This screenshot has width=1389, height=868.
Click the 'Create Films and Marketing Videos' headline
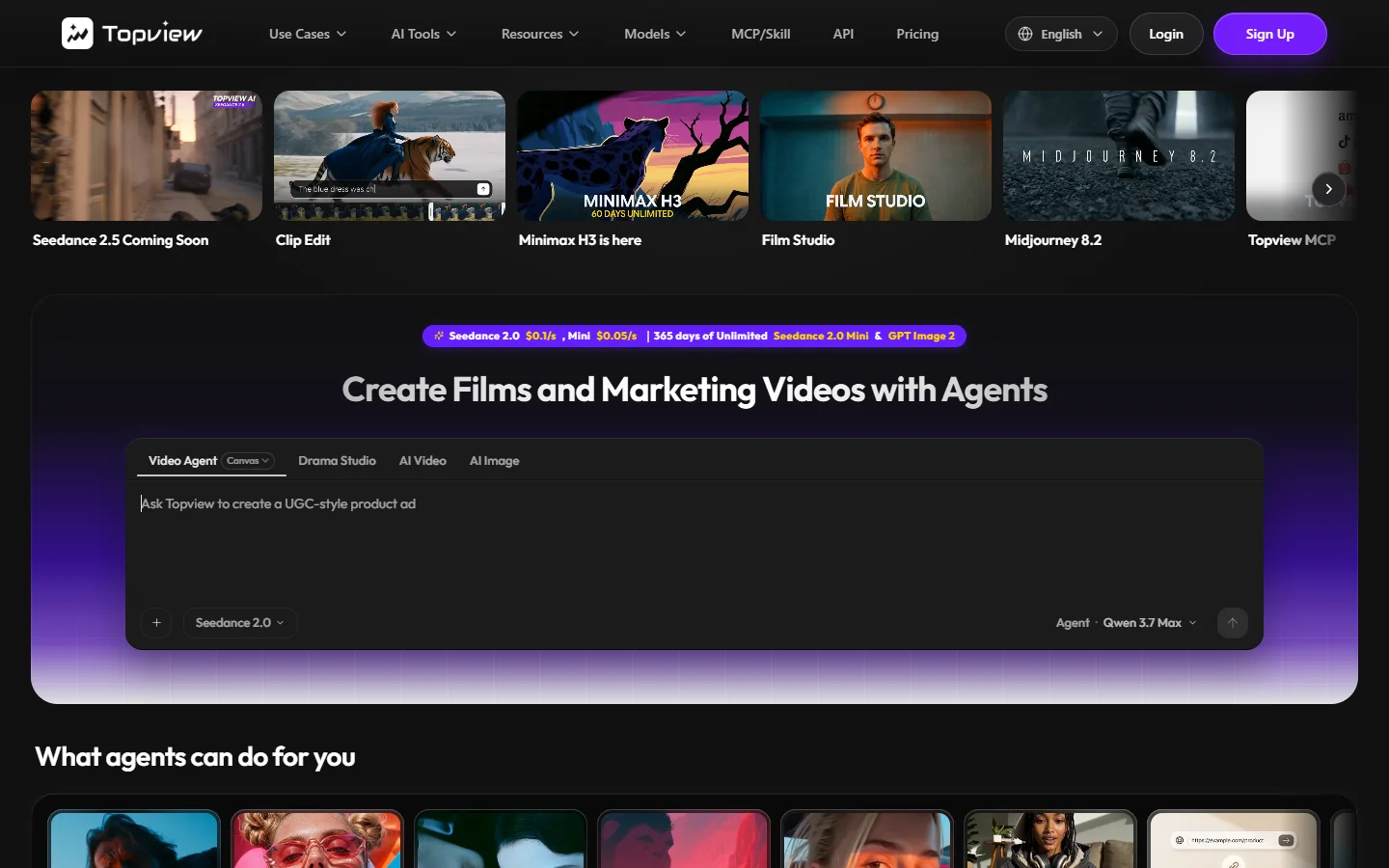click(694, 390)
